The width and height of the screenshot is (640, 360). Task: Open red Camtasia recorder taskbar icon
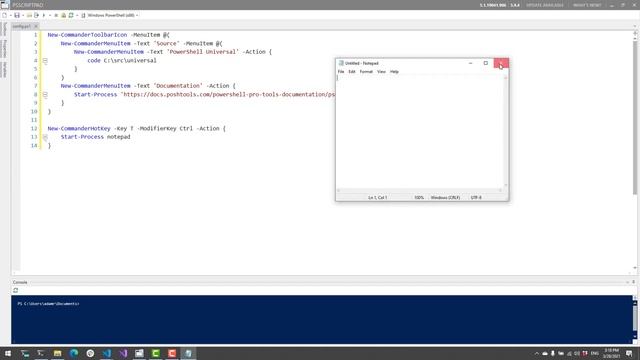point(172,353)
